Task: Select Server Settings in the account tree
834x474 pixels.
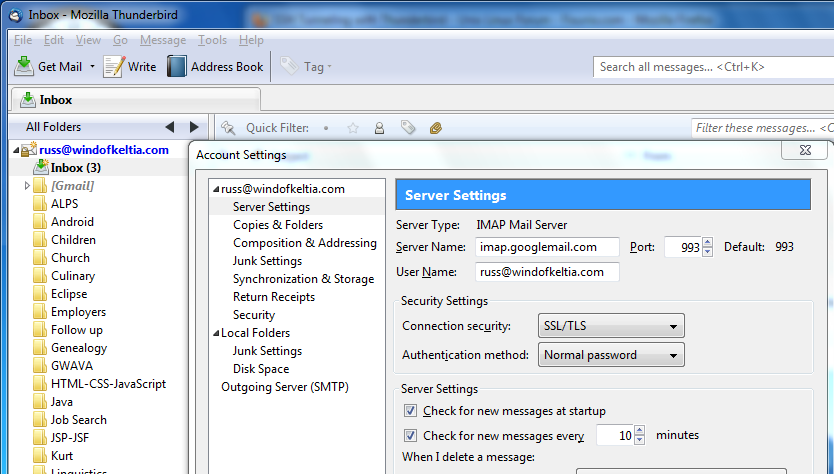Action: coord(271,207)
